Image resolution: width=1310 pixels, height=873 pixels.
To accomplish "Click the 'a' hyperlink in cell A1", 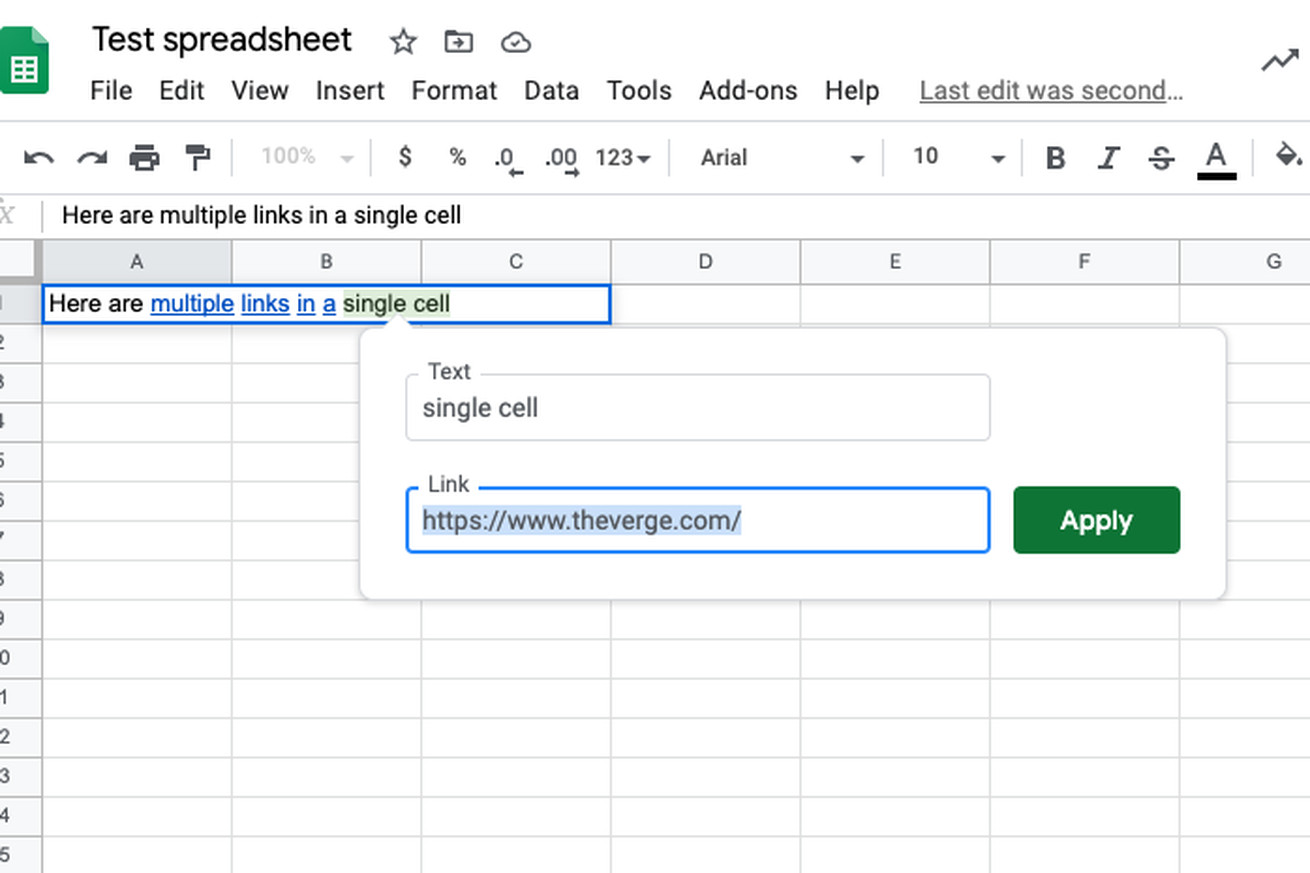I will point(329,304).
